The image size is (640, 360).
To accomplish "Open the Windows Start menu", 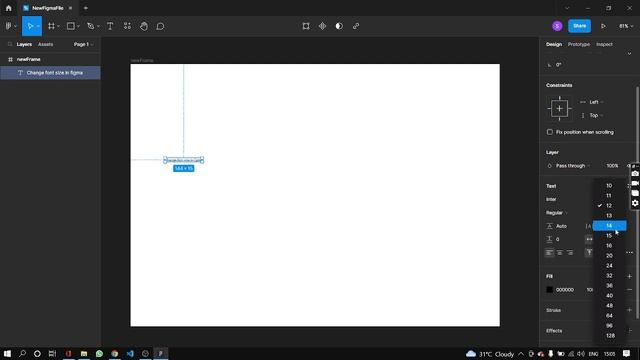I will click(x=7, y=353).
